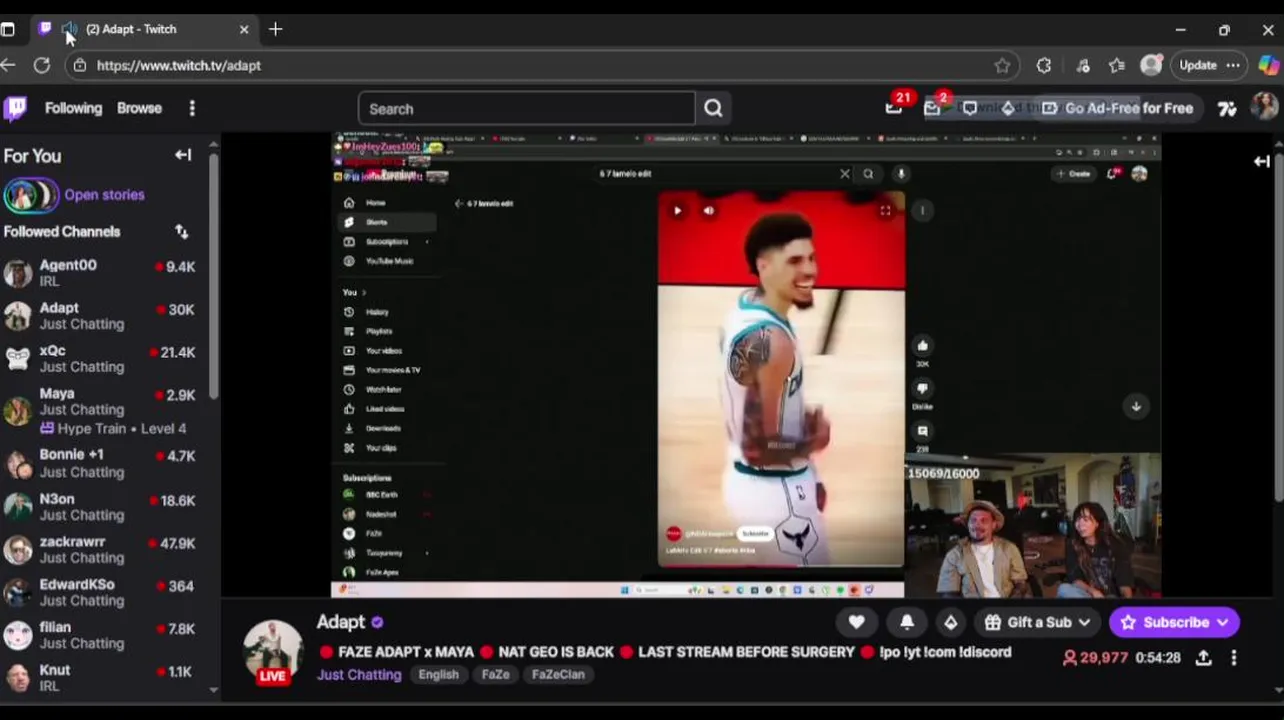This screenshot has width=1284, height=720.
Task: Open the Browse tab
Action: click(139, 108)
